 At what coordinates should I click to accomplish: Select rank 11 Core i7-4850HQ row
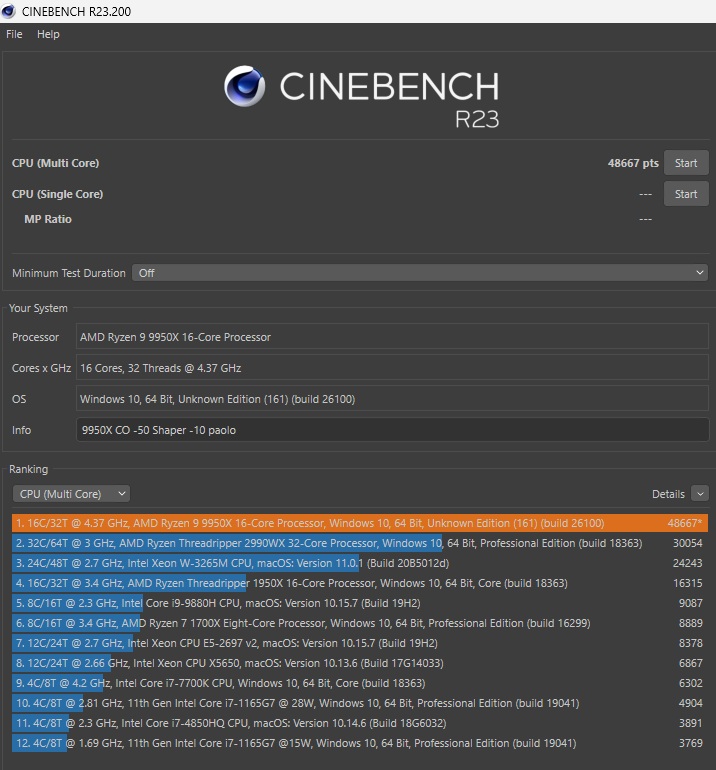[x=360, y=723]
